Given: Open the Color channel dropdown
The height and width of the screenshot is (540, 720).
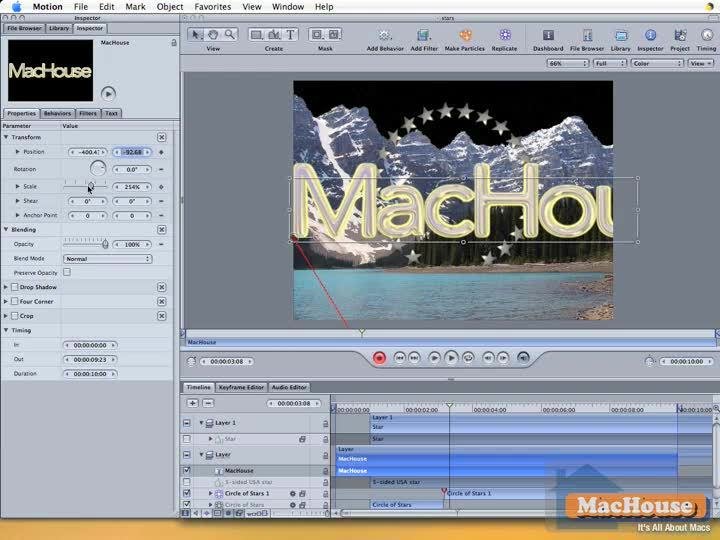Looking at the screenshot, I should (x=657, y=63).
